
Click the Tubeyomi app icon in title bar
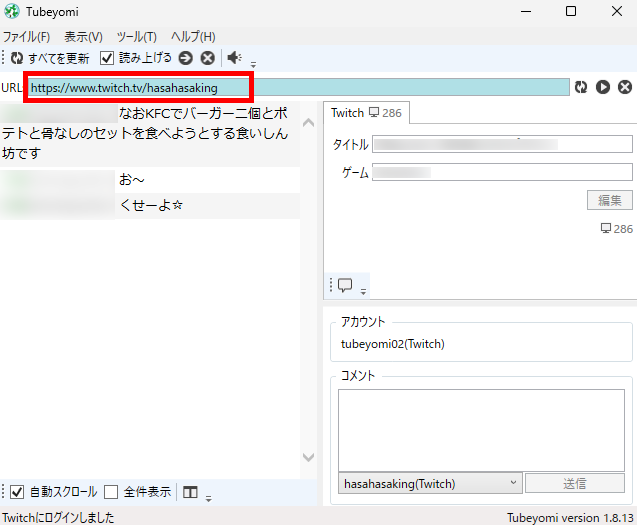point(12,11)
